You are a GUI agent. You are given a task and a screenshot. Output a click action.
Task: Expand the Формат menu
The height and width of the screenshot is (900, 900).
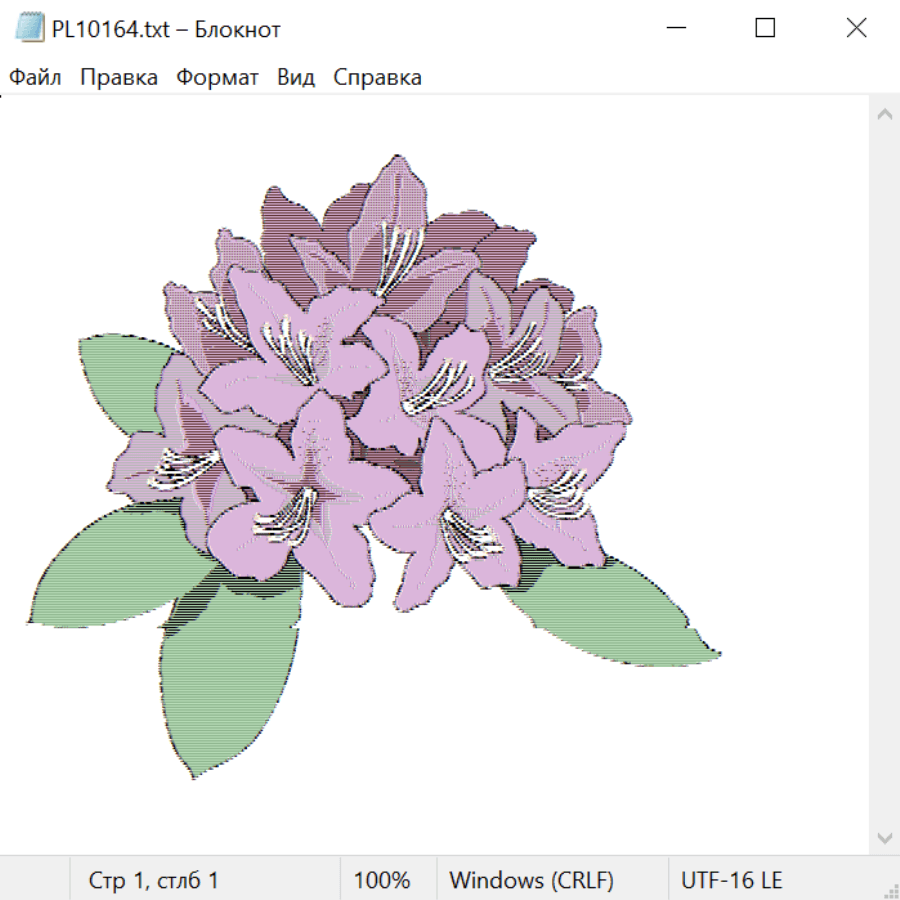217,77
